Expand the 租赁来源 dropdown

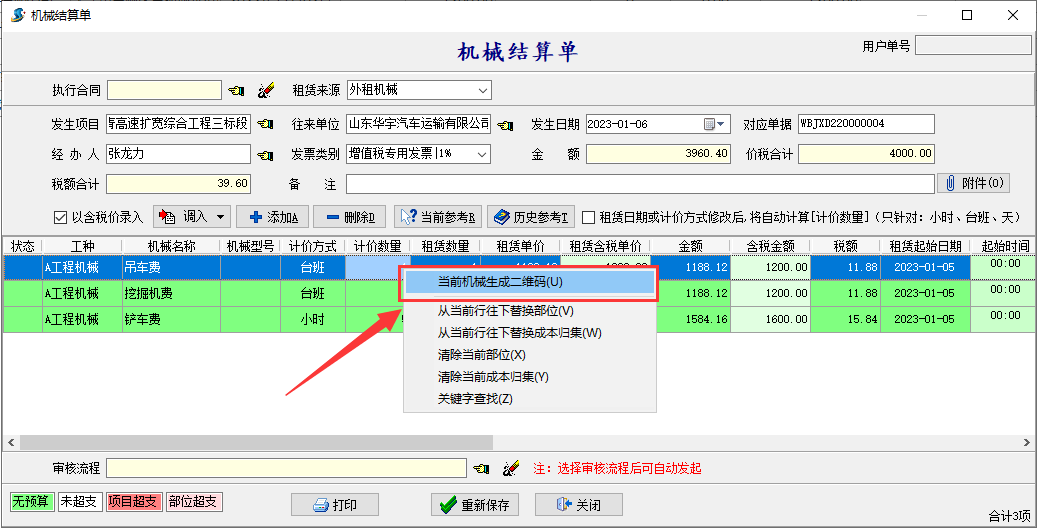coord(483,91)
